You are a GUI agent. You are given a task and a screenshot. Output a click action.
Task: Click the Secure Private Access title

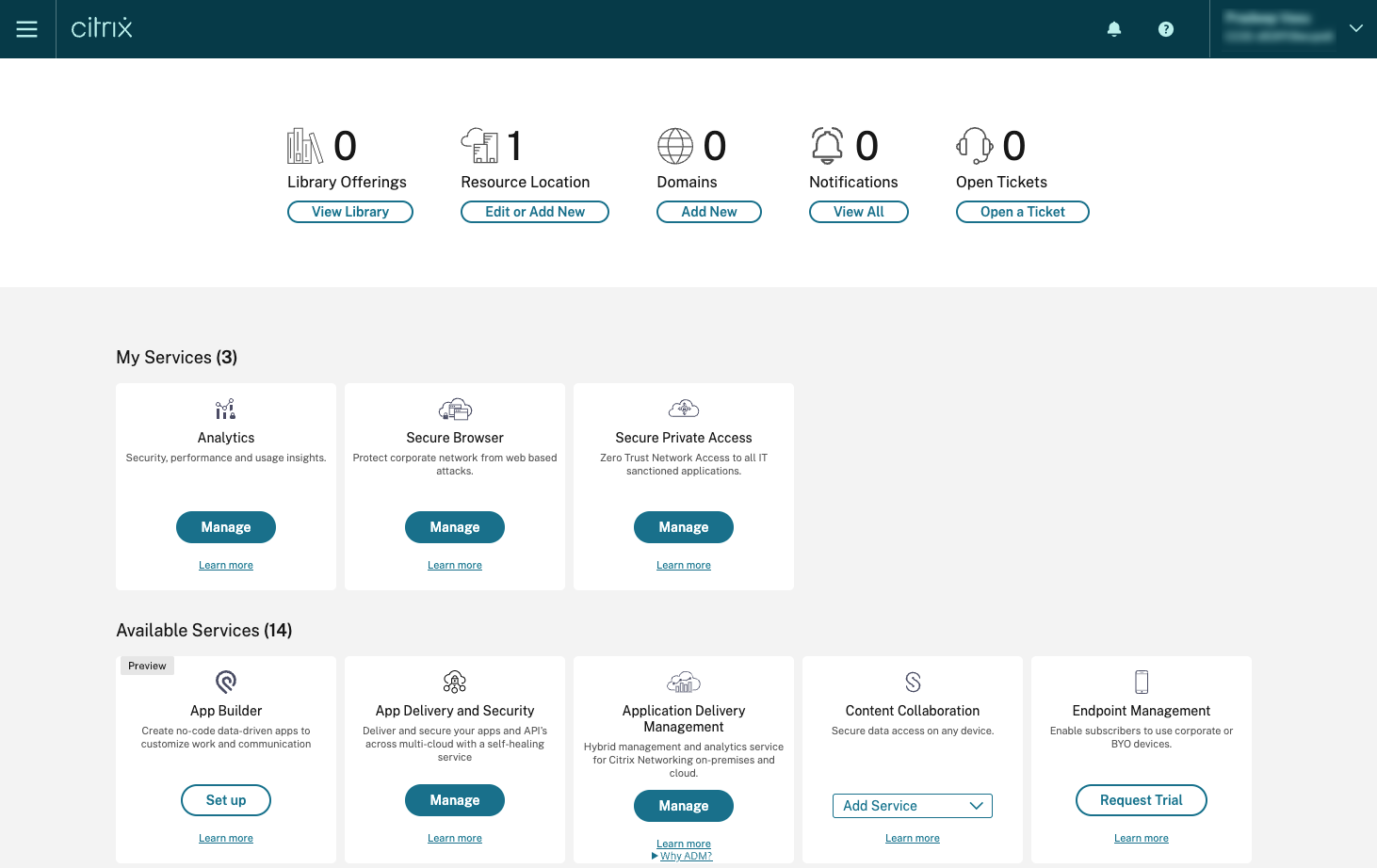(x=684, y=438)
